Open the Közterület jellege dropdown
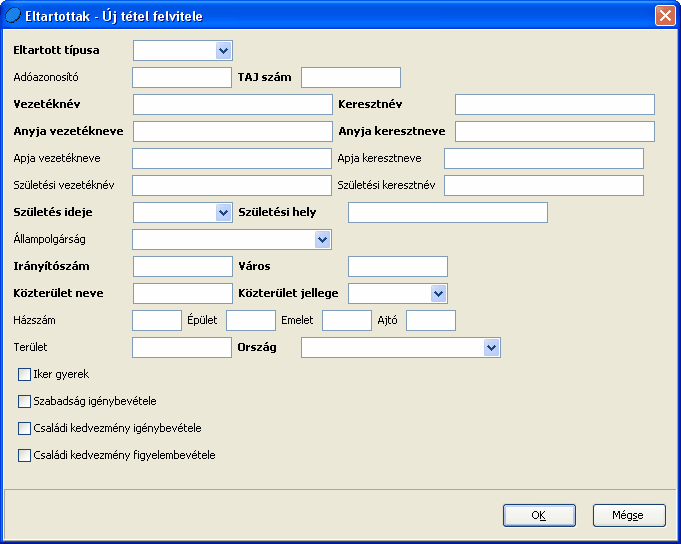The image size is (681, 544). 438,293
